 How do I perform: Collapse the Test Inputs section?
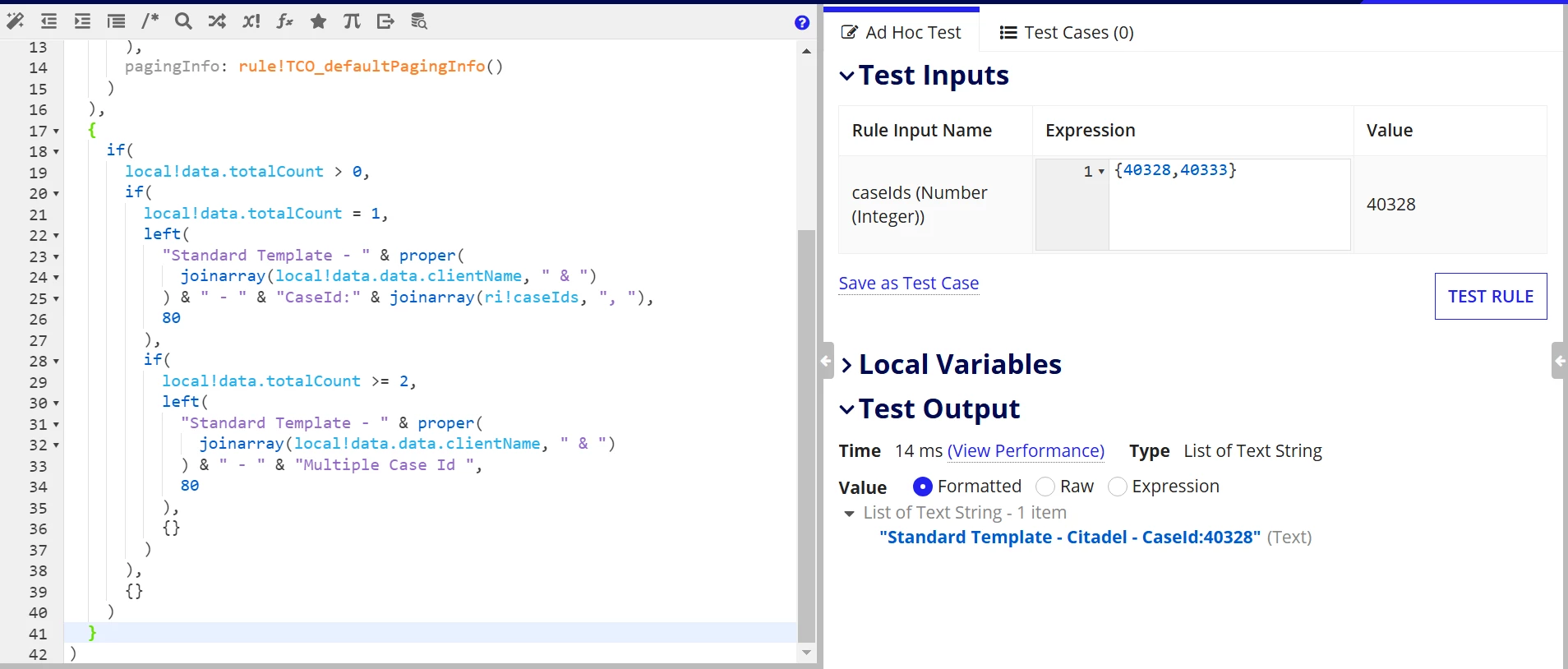click(x=846, y=76)
